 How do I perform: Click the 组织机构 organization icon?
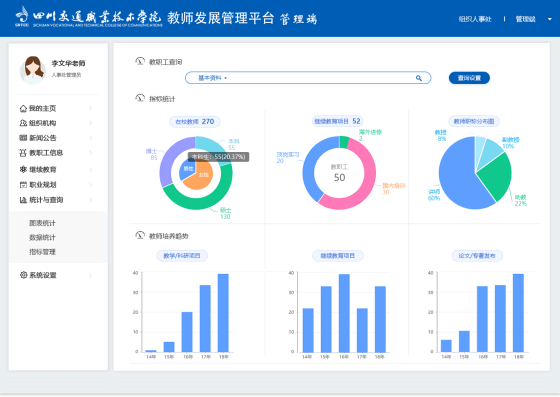pos(23,123)
